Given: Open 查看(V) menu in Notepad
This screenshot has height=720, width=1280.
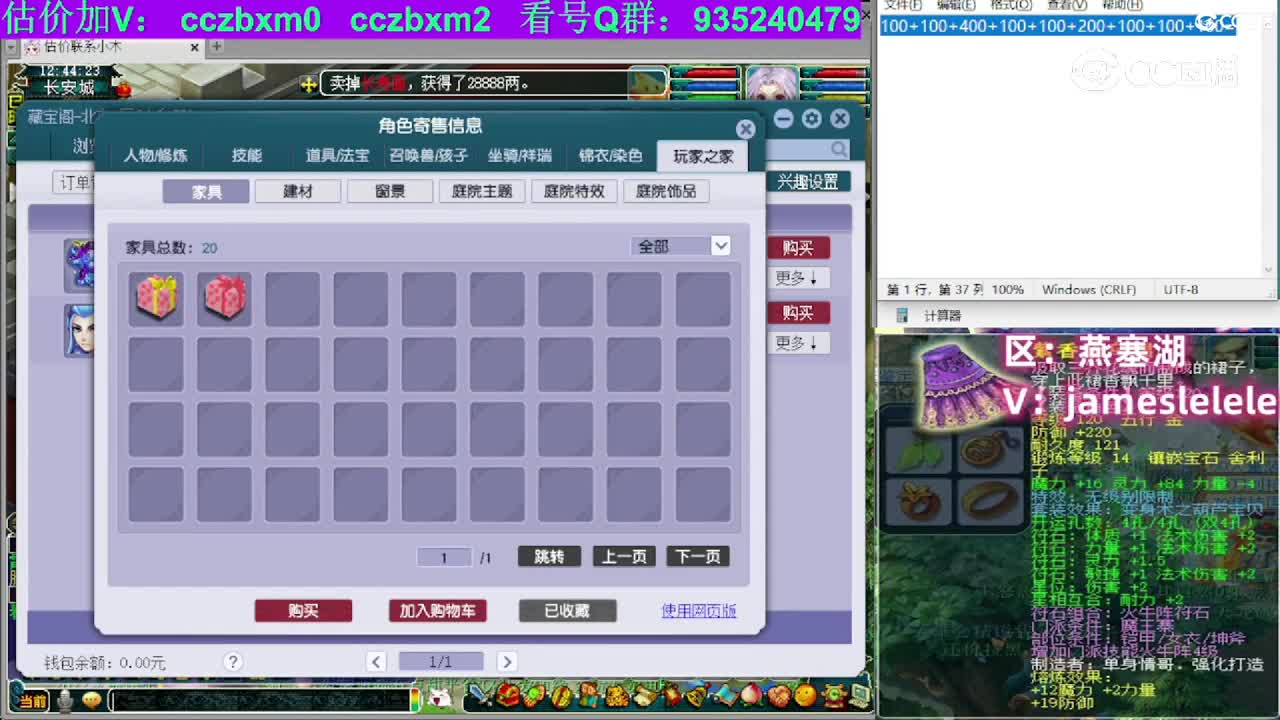Looking at the screenshot, I should click(x=1066, y=5).
